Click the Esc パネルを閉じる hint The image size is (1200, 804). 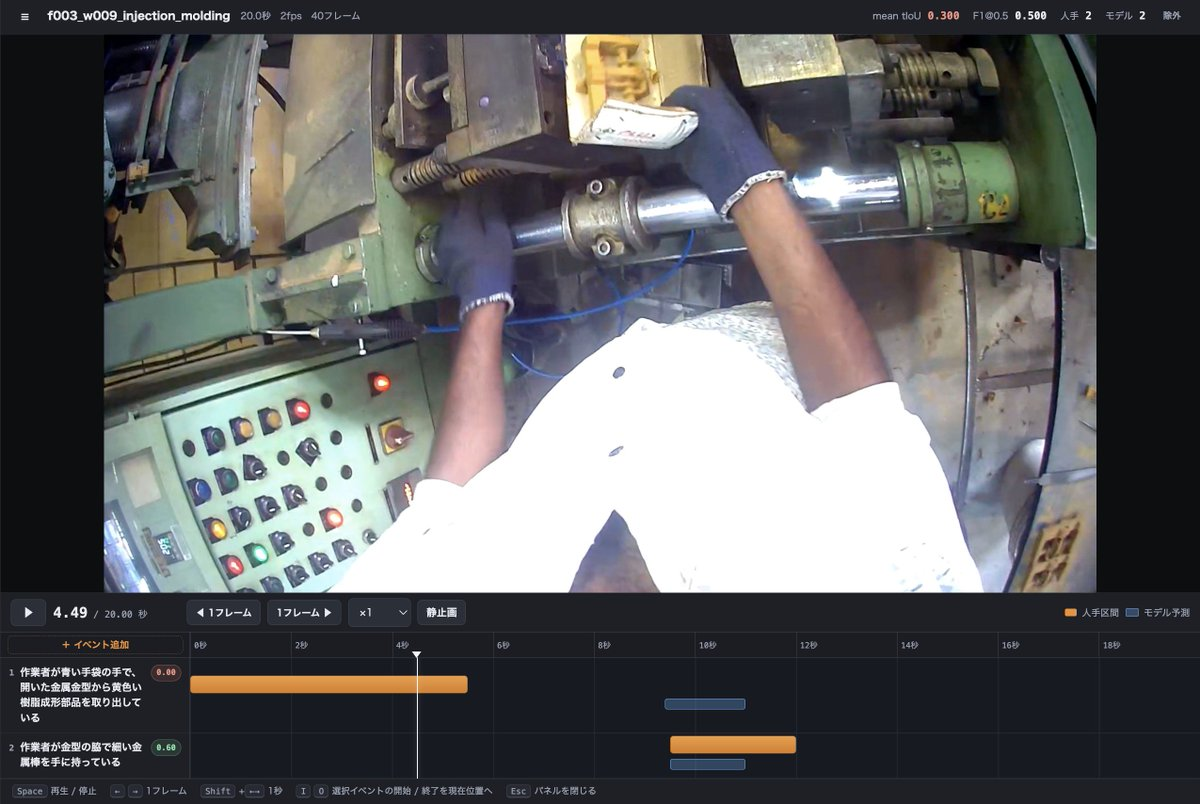551,791
